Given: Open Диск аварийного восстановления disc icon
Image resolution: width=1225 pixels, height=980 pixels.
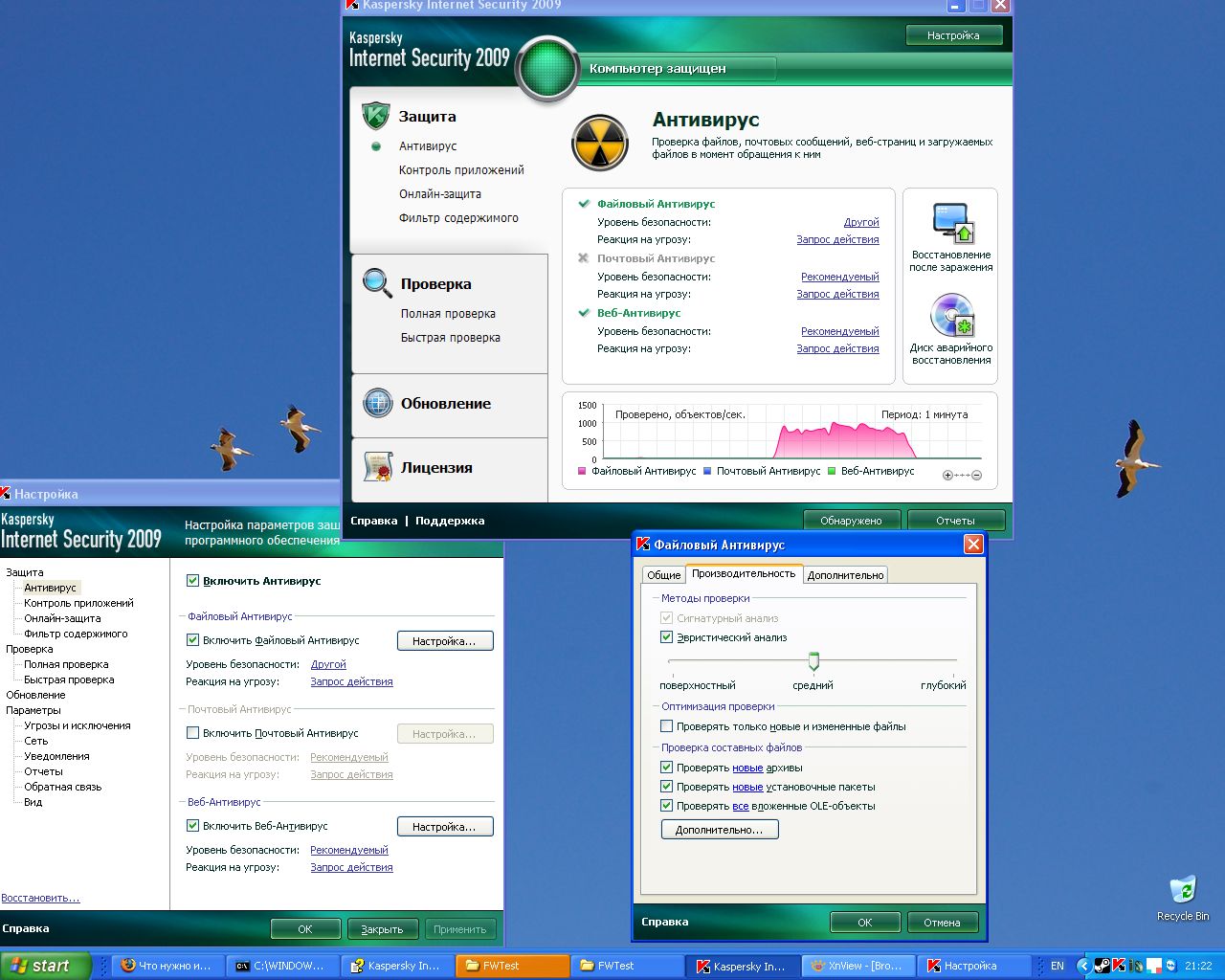Looking at the screenshot, I should pyautogui.click(x=952, y=316).
